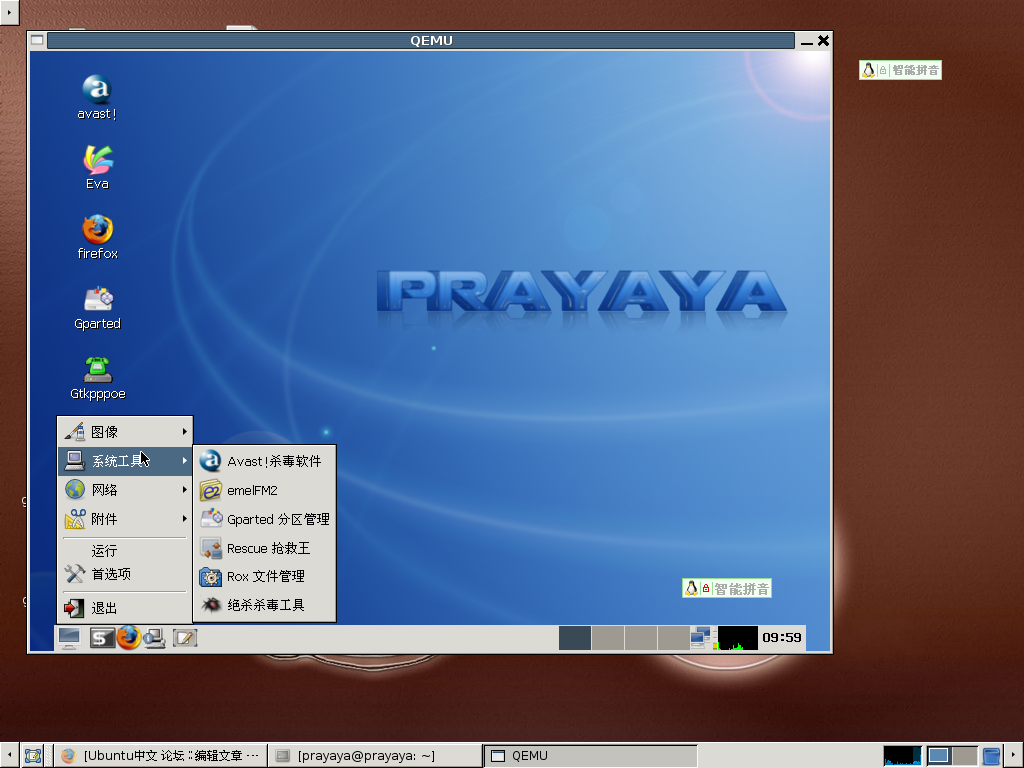Open the network computer launcher in guest panel
The image size is (1024, 768).
(x=155, y=638)
